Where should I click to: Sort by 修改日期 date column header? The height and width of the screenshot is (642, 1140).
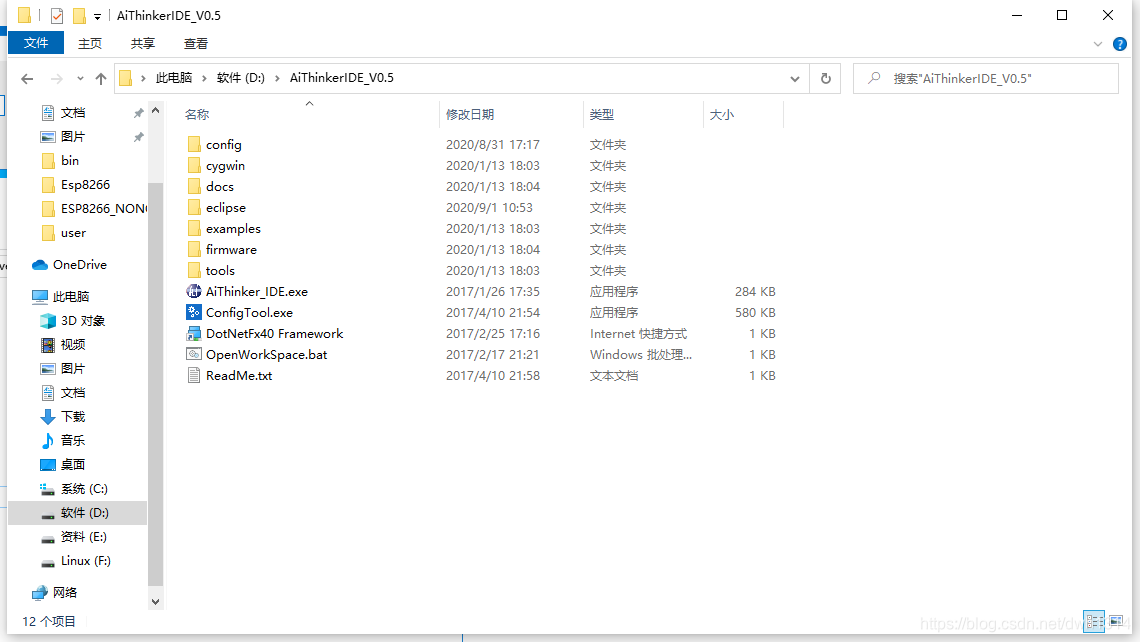[x=470, y=115]
